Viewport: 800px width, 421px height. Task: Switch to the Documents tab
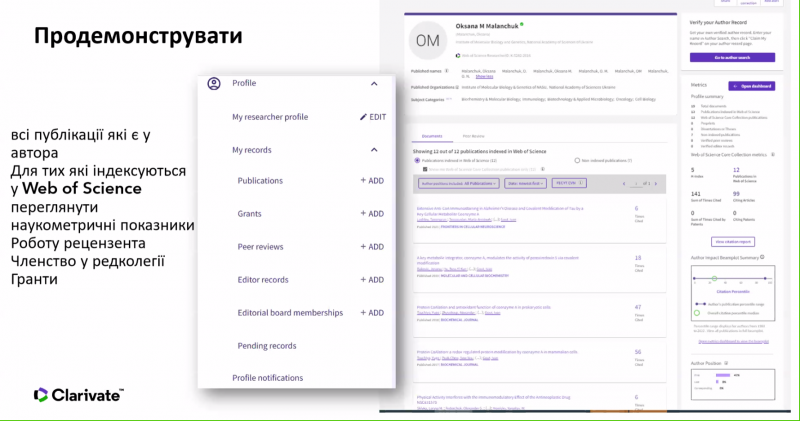[x=432, y=136]
